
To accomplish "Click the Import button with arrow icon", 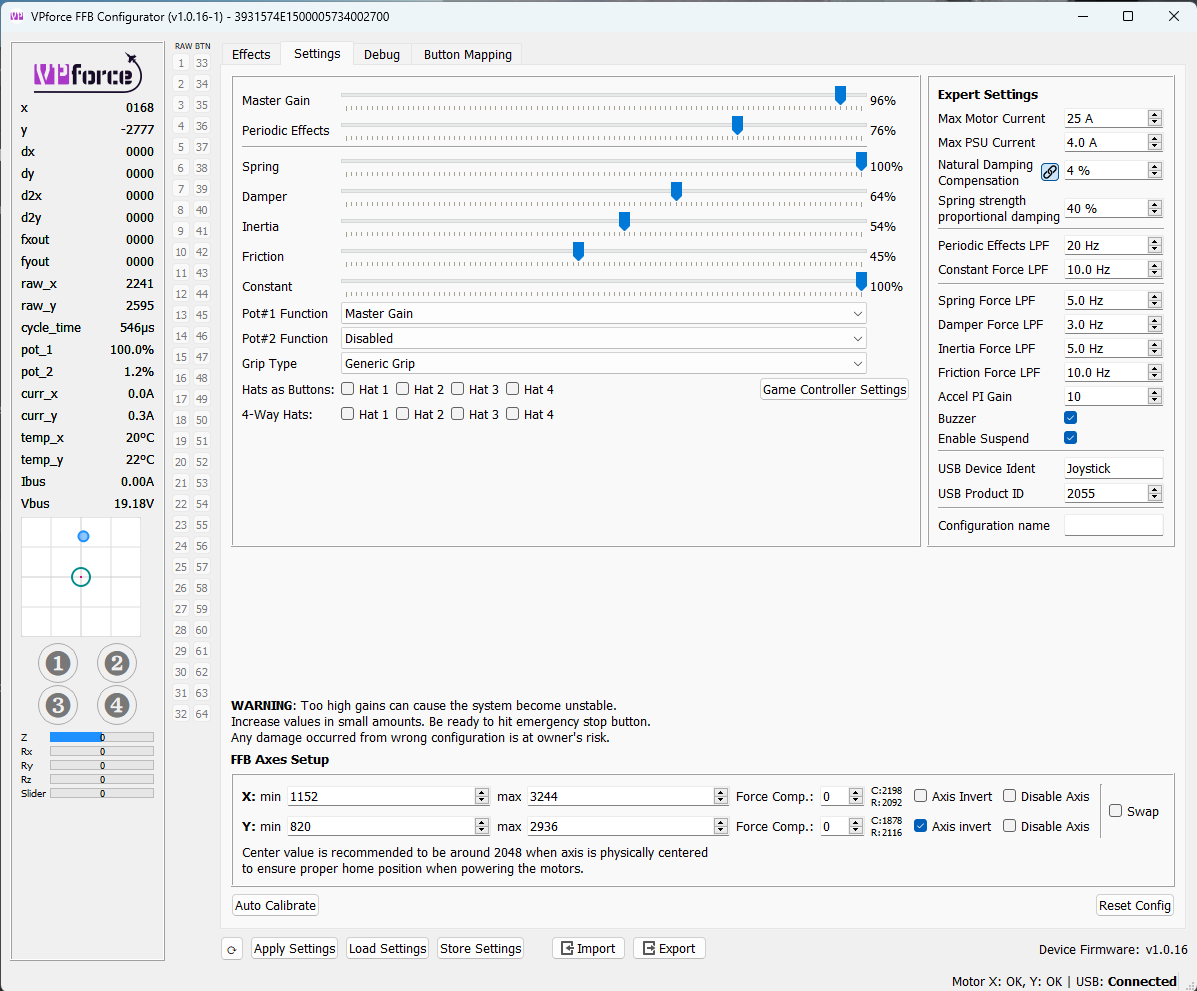I will click(588, 948).
